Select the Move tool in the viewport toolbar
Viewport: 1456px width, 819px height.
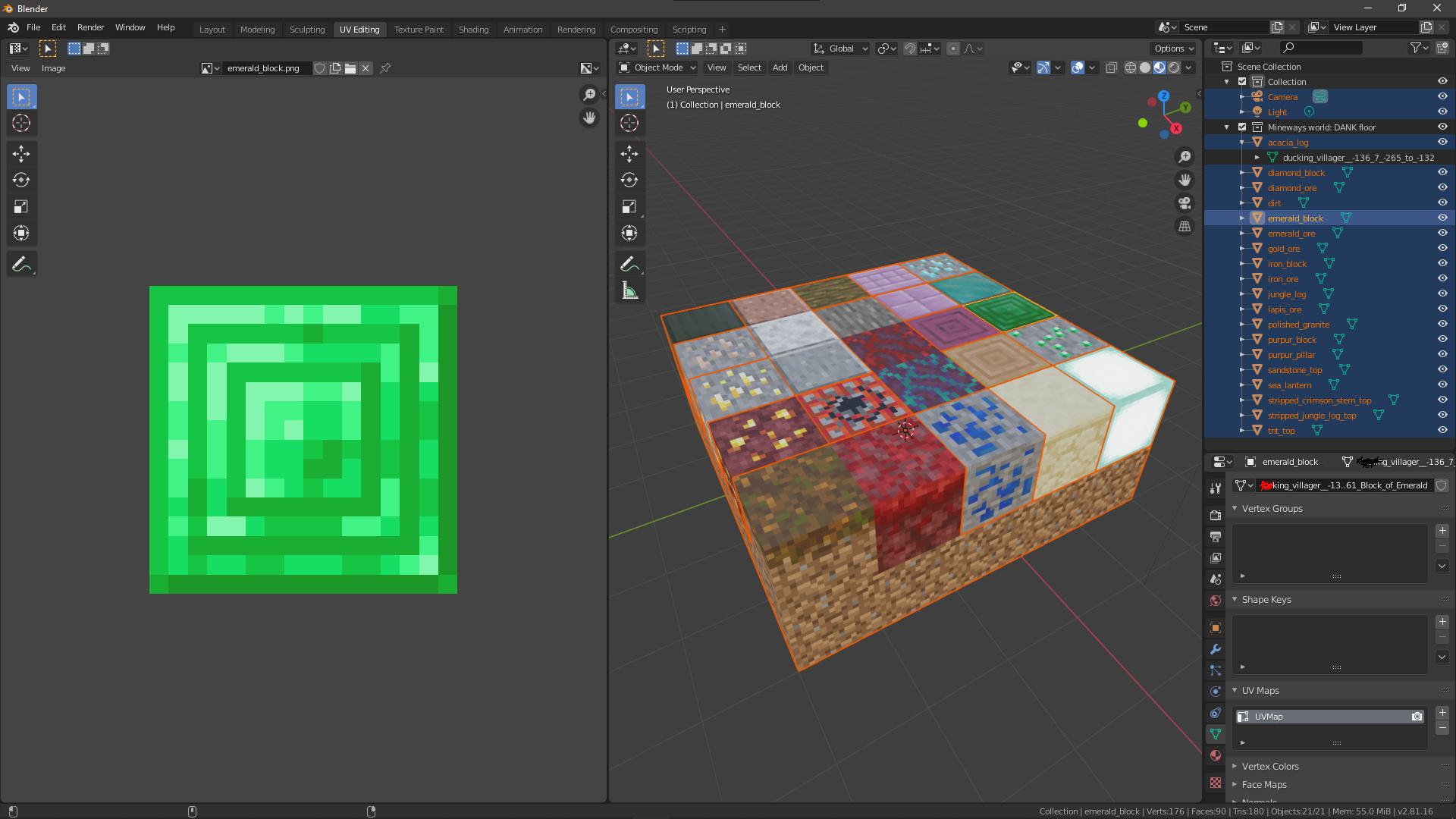(x=629, y=153)
